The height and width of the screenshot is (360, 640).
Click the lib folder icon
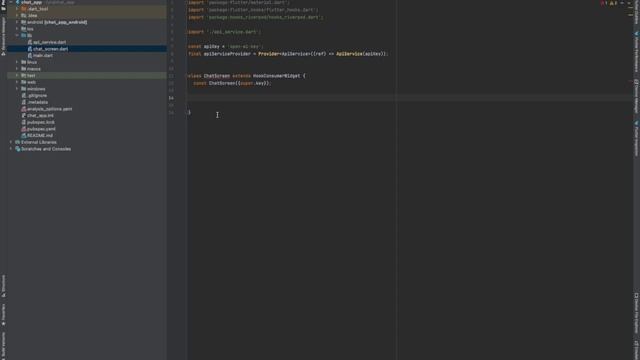(24, 36)
